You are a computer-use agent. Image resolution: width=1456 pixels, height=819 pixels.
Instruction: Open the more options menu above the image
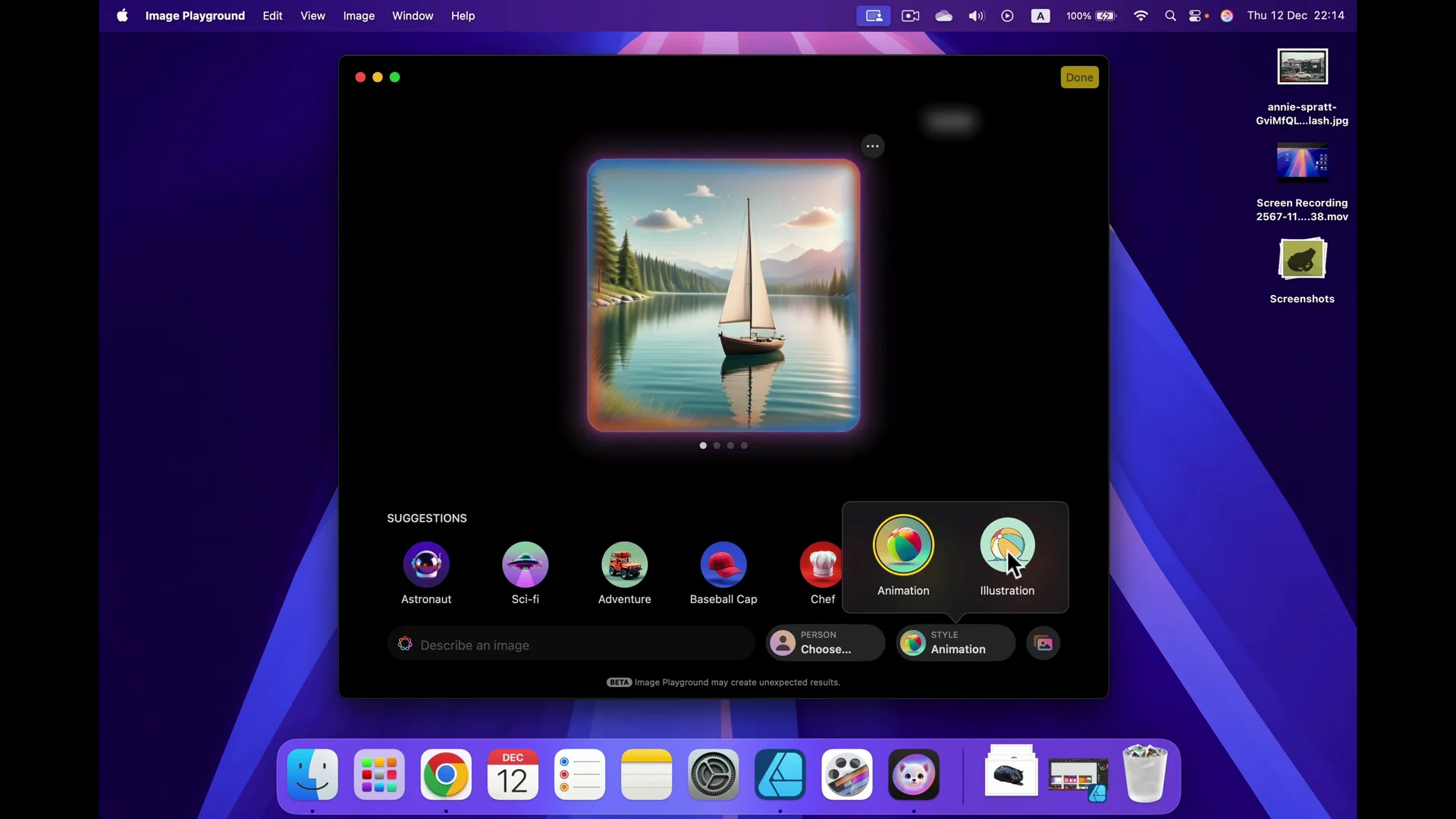click(872, 146)
